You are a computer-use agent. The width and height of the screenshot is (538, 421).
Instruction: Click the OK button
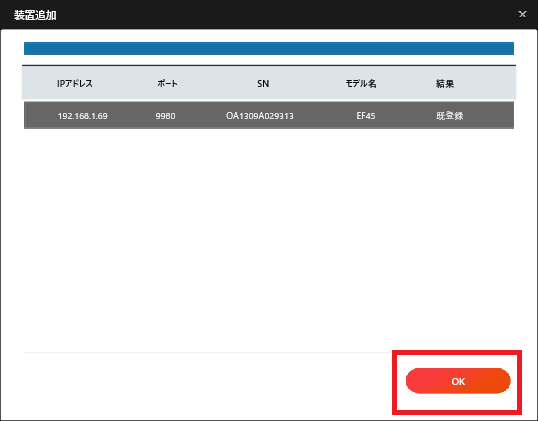click(458, 381)
